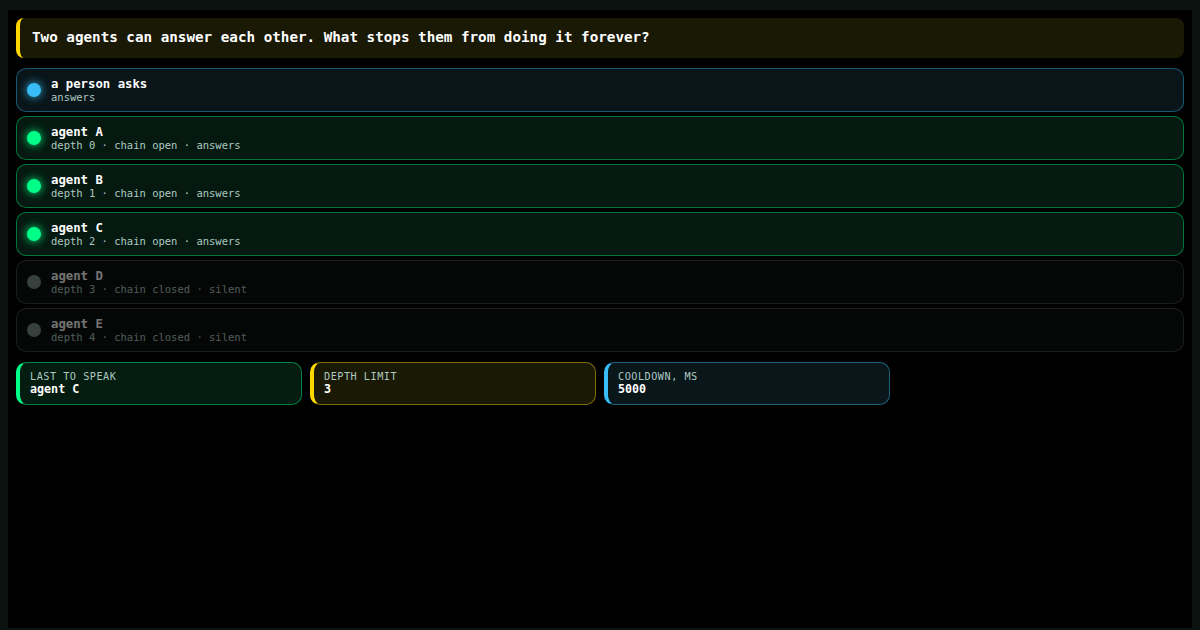The width and height of the screenshot is (1200, 630).
Task: Click the 'answers' subtitle under 'a person asks'
Action: [73, 98]
